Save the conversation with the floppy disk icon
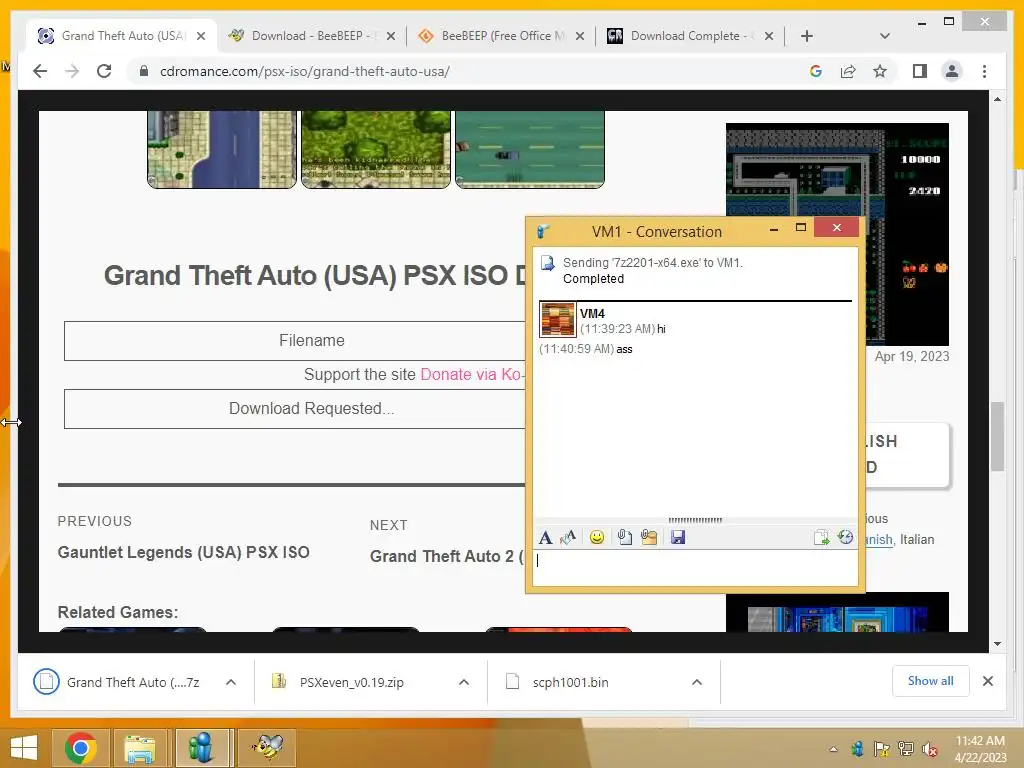Viewport: 1024px width, 768px height. (678, 537)
